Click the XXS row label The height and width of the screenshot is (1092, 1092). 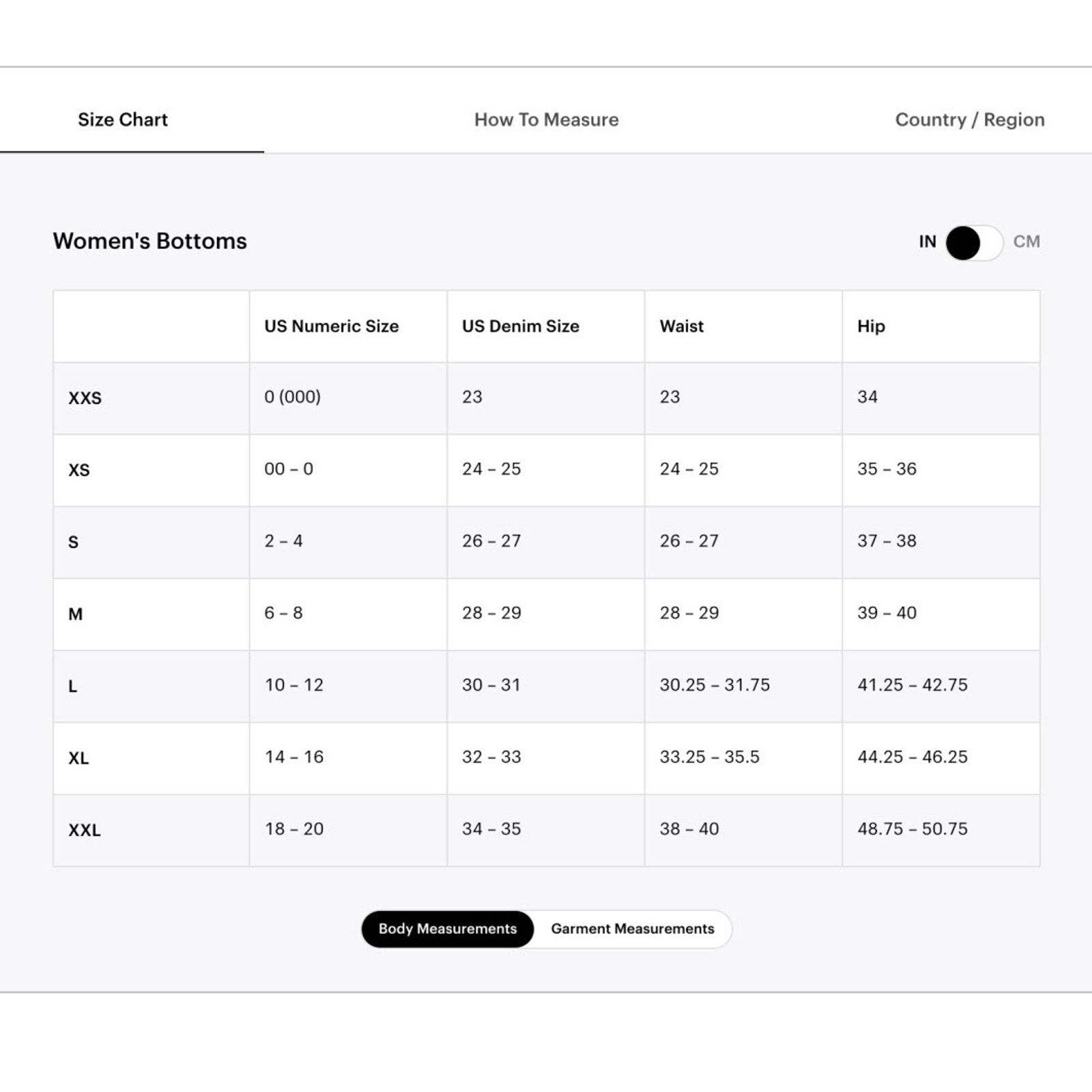pyautogui.click(x=85, y=398)
